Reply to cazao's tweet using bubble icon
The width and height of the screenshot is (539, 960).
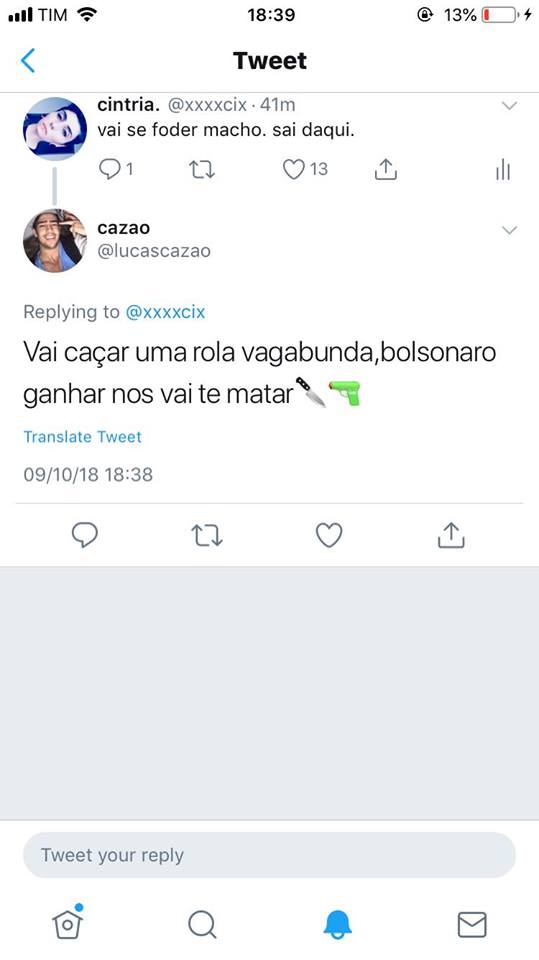click(x=85, y=535)
